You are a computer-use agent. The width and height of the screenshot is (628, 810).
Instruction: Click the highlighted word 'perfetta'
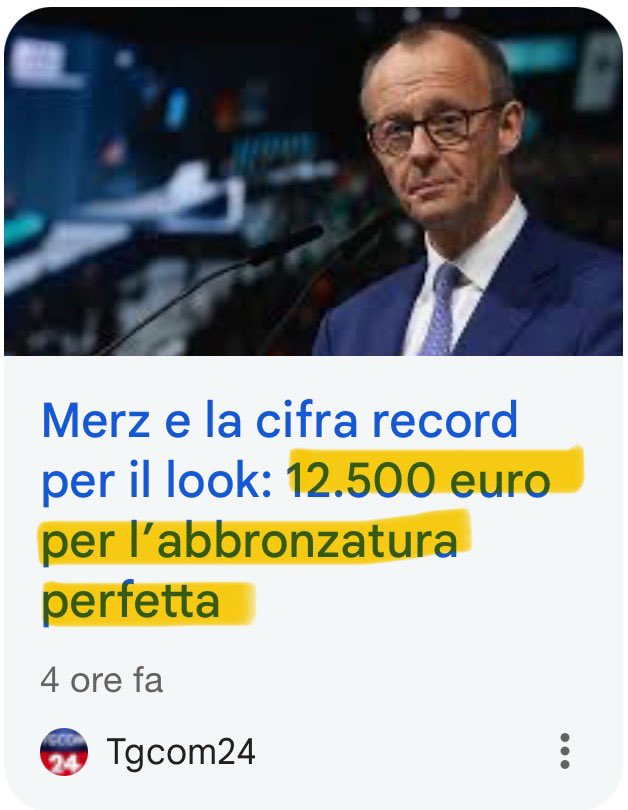130,601
